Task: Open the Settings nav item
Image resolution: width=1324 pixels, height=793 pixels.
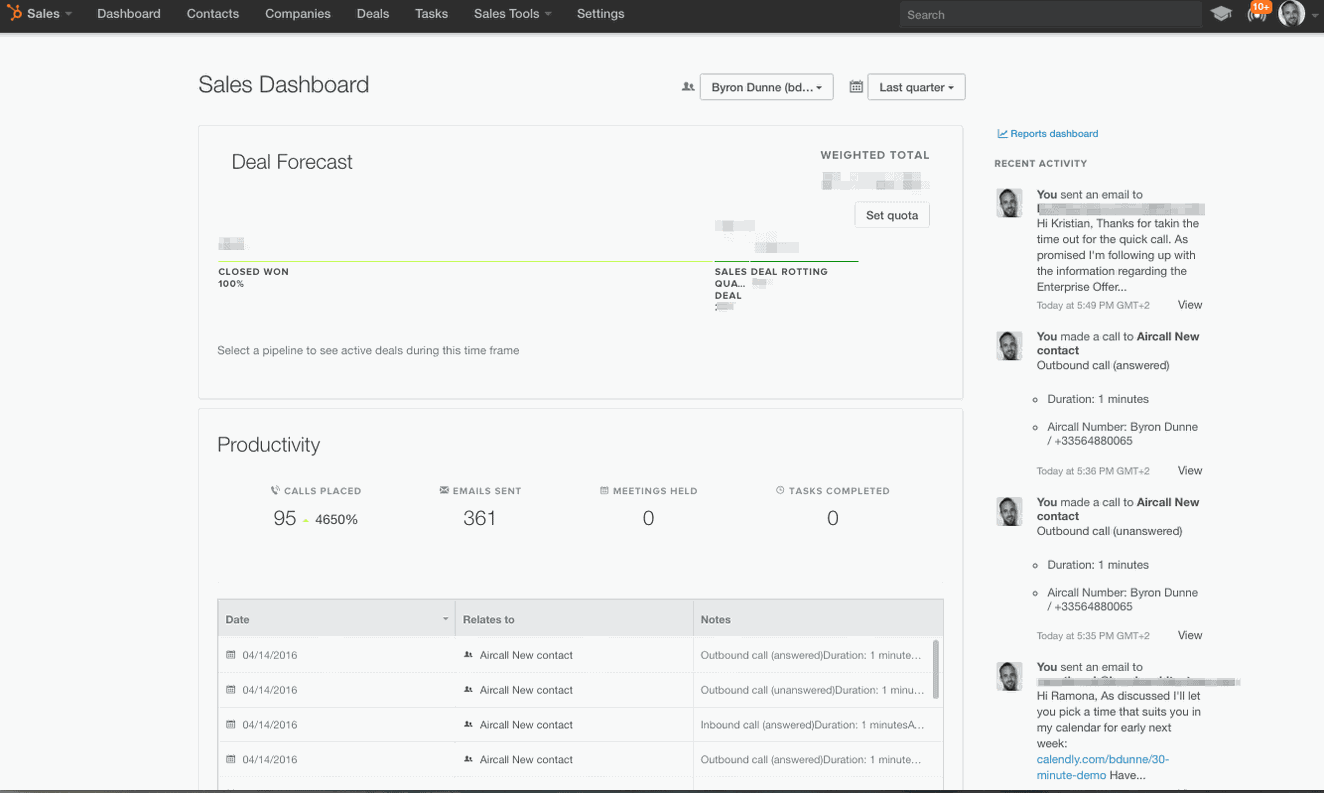Action: point(601,14)
